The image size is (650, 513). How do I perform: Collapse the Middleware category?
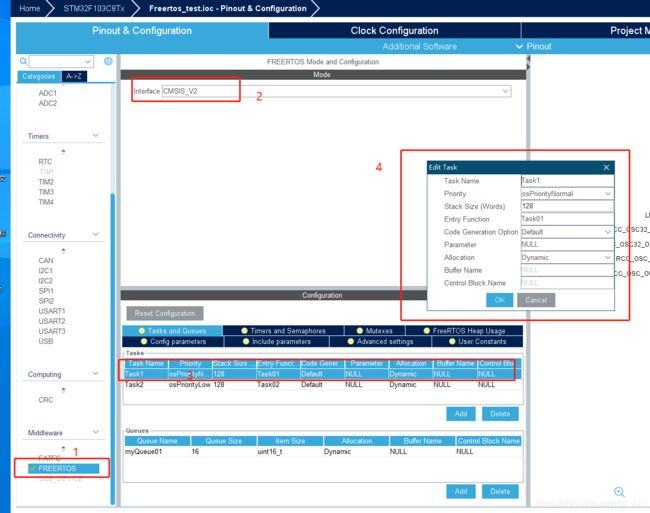[96, 432]
